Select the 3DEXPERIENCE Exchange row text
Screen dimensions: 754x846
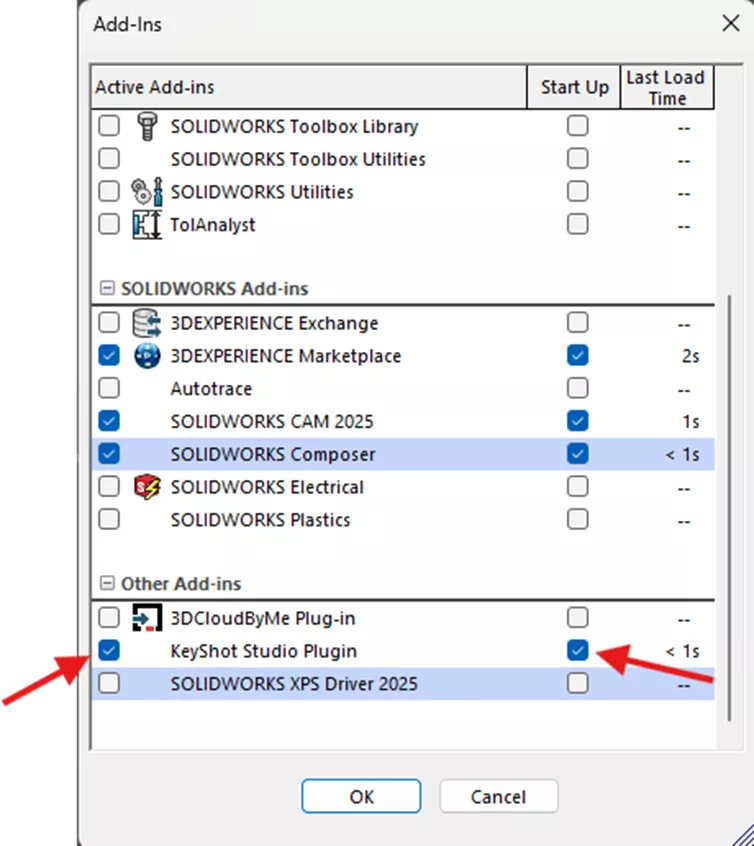(274, 323)
